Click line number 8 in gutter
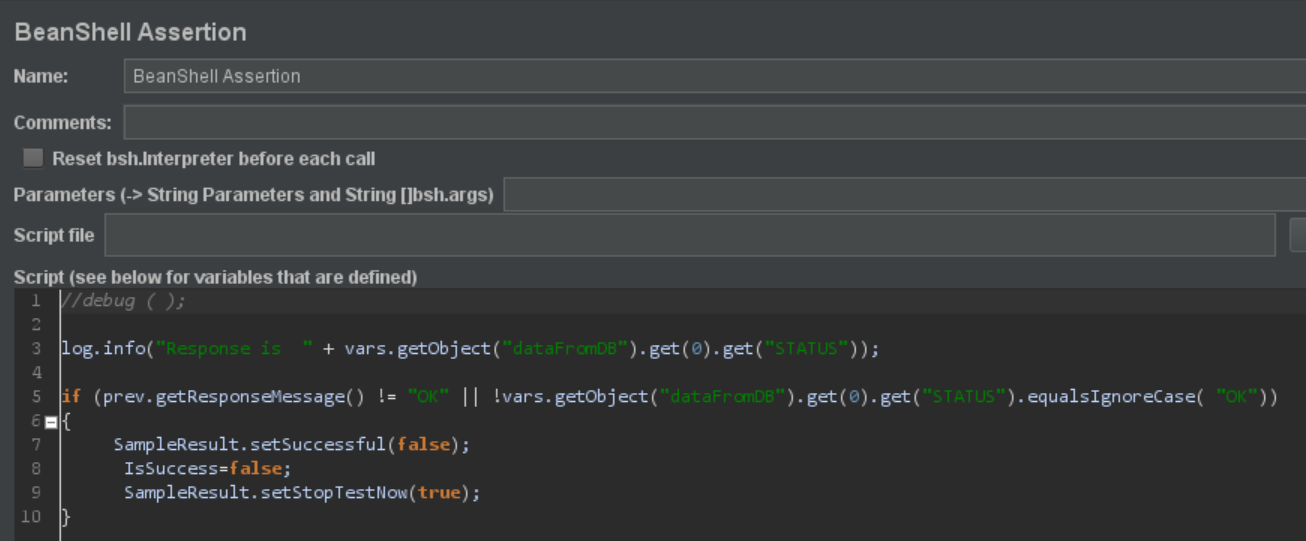 36,469
